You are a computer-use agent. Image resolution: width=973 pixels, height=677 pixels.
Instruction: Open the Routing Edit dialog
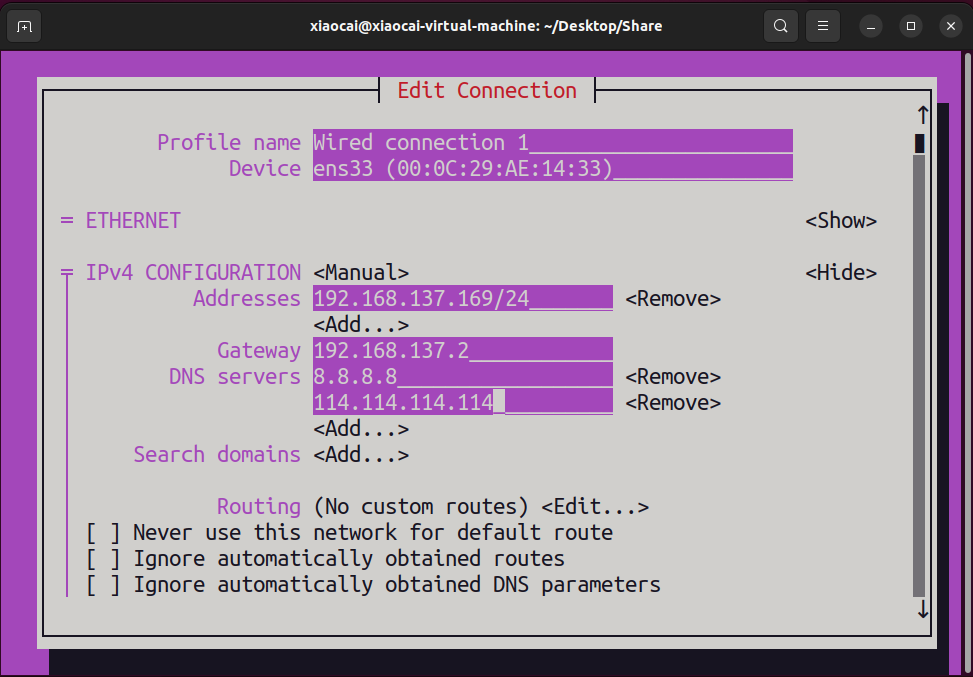(595, 507)
